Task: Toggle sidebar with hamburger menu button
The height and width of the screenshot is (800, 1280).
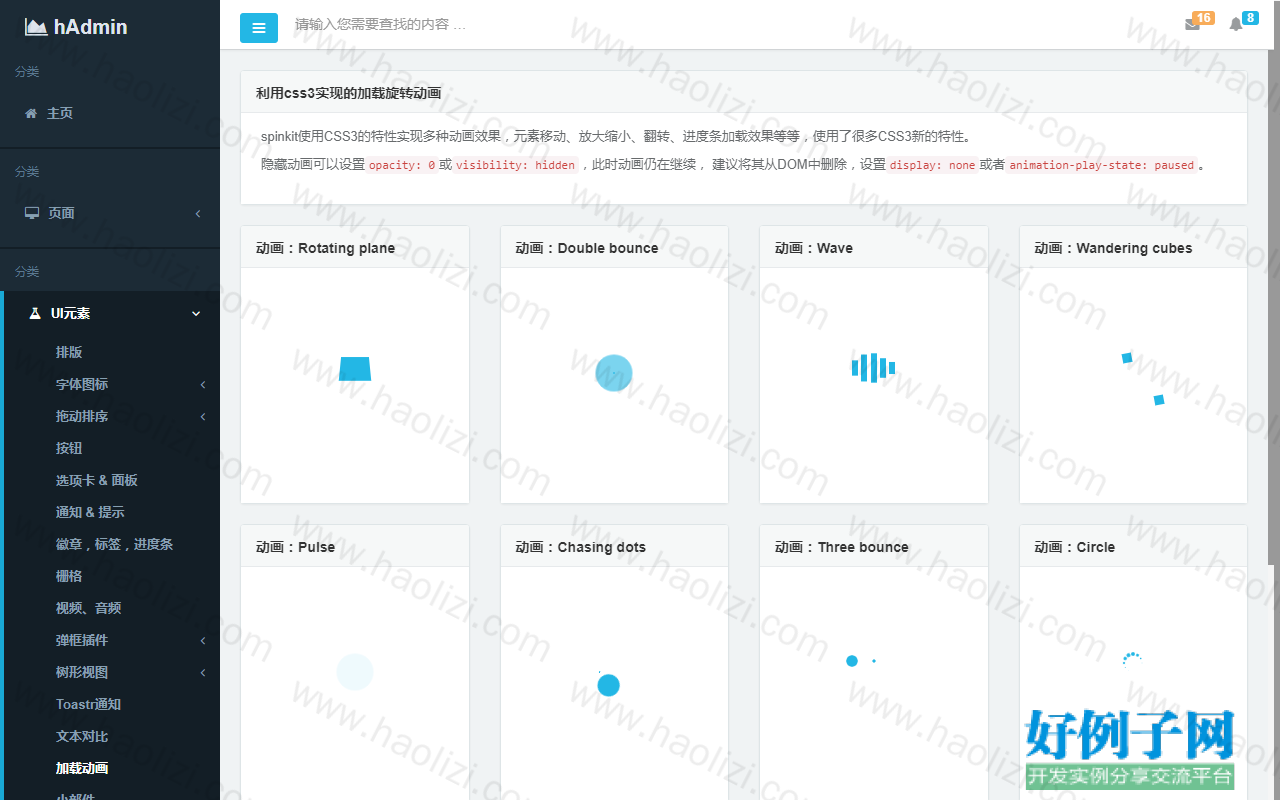Action: click(x=259, y=28)
